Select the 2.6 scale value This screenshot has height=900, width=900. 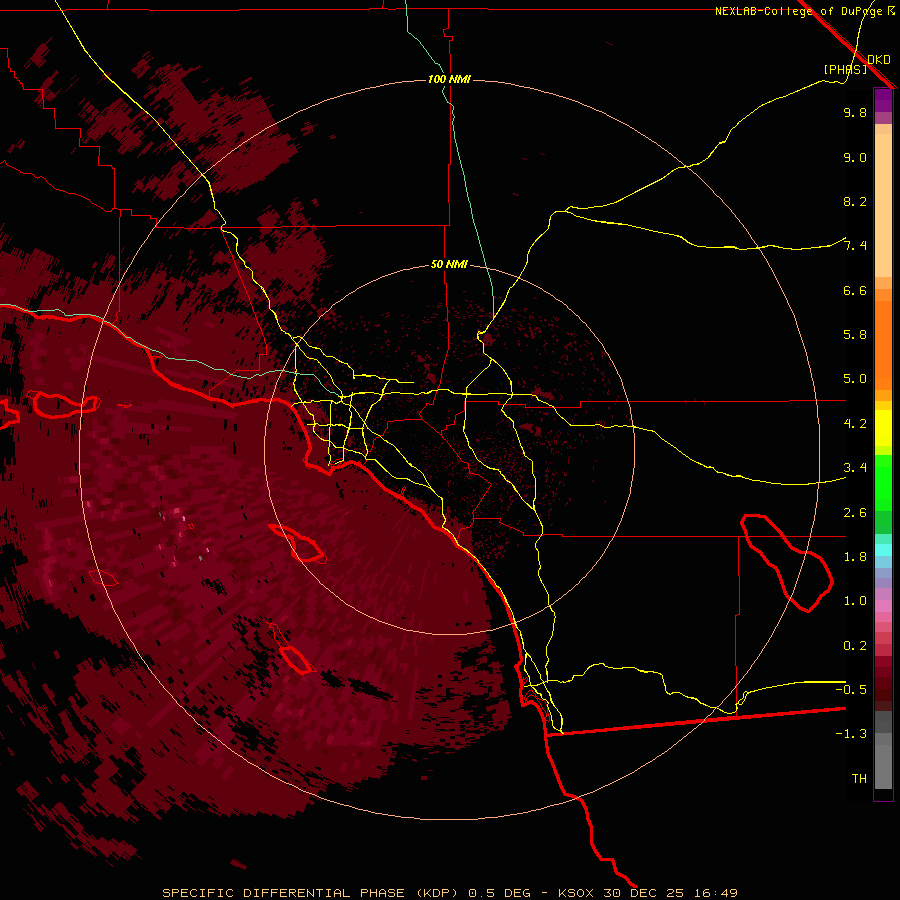click(855, 513)
